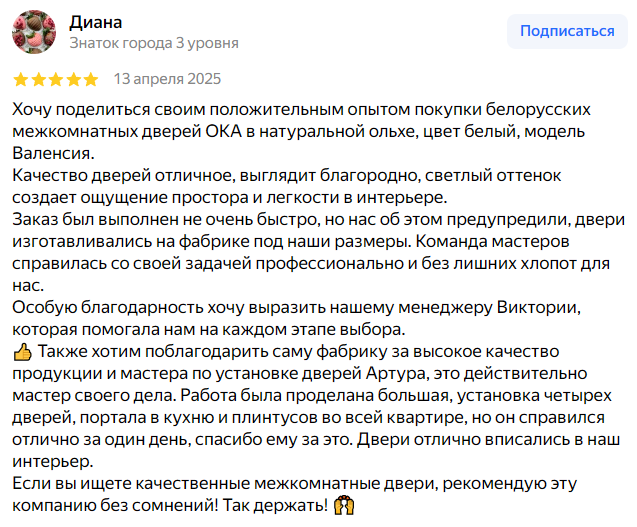Viewport: 637px width, 527px height.
Task: Open Диана's profile avatar picture
Action: click(33, 32)
